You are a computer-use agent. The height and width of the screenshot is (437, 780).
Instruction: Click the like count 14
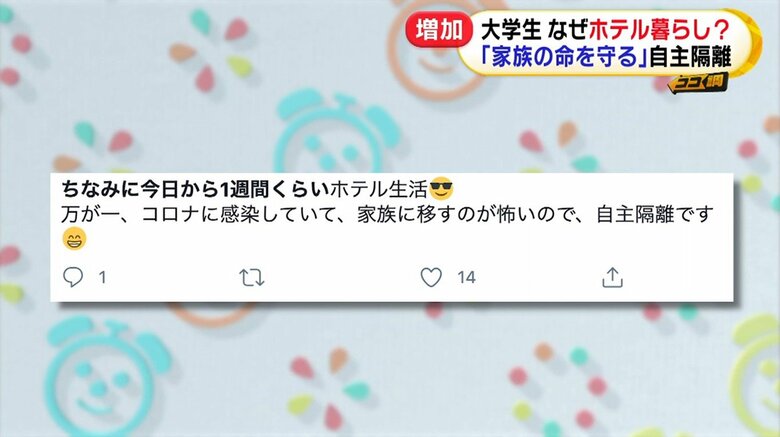[x=466, y=277]
